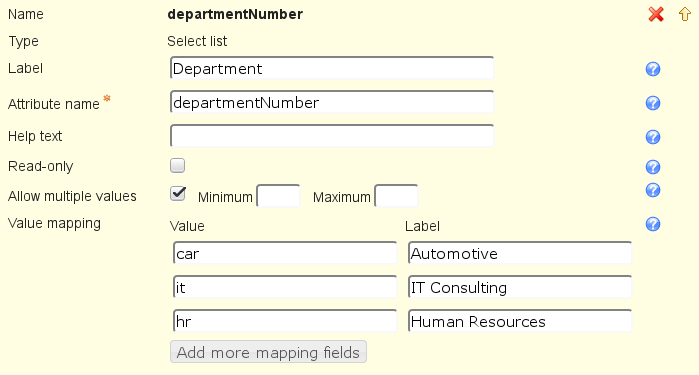Edit the Automotive label field
This screenshot has height=375, width=699.
520,253
